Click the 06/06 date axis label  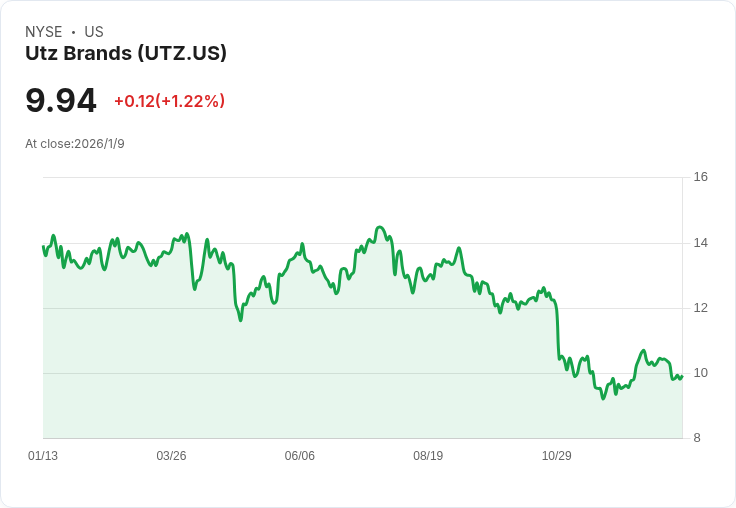click(x=299, y=455)
